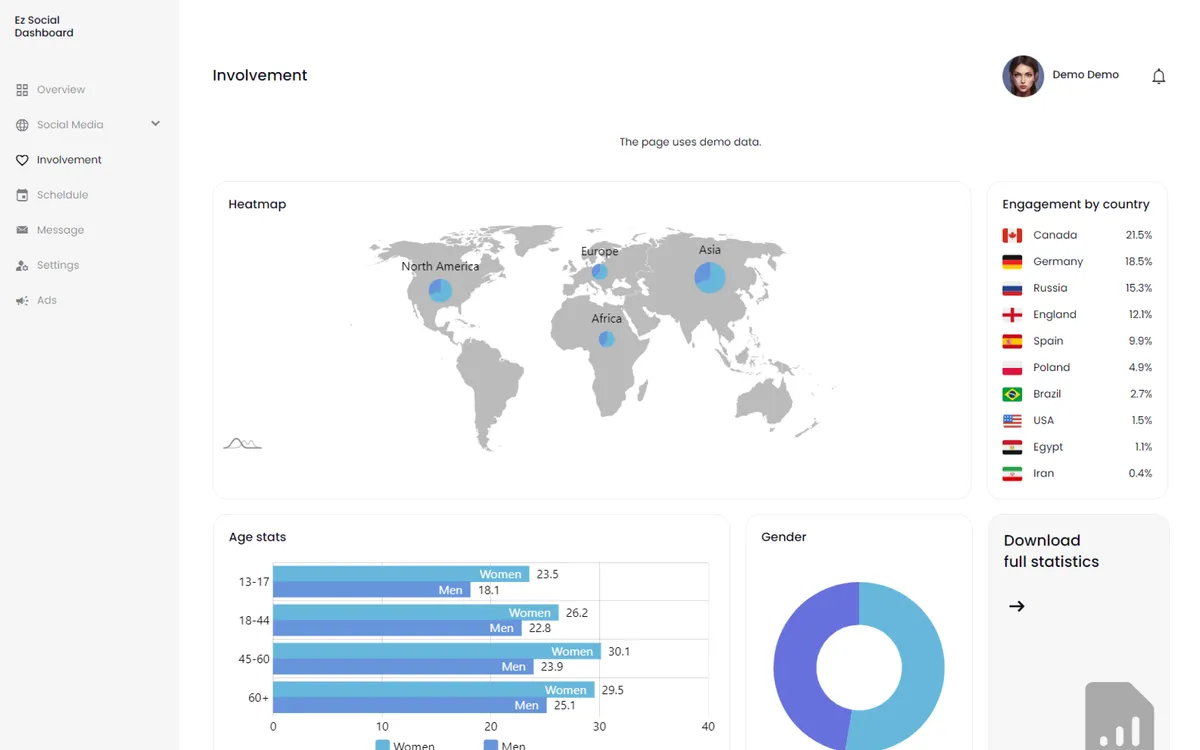Click the Iran flag icon
This screenshot has width=1200, height=750.
tap(1012, 474)
